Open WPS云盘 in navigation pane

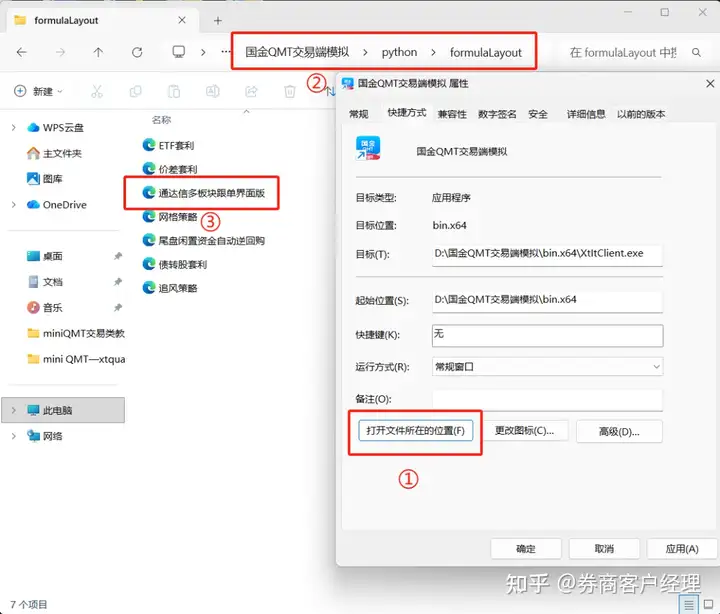pyautogui.click(x=55, y=128)
